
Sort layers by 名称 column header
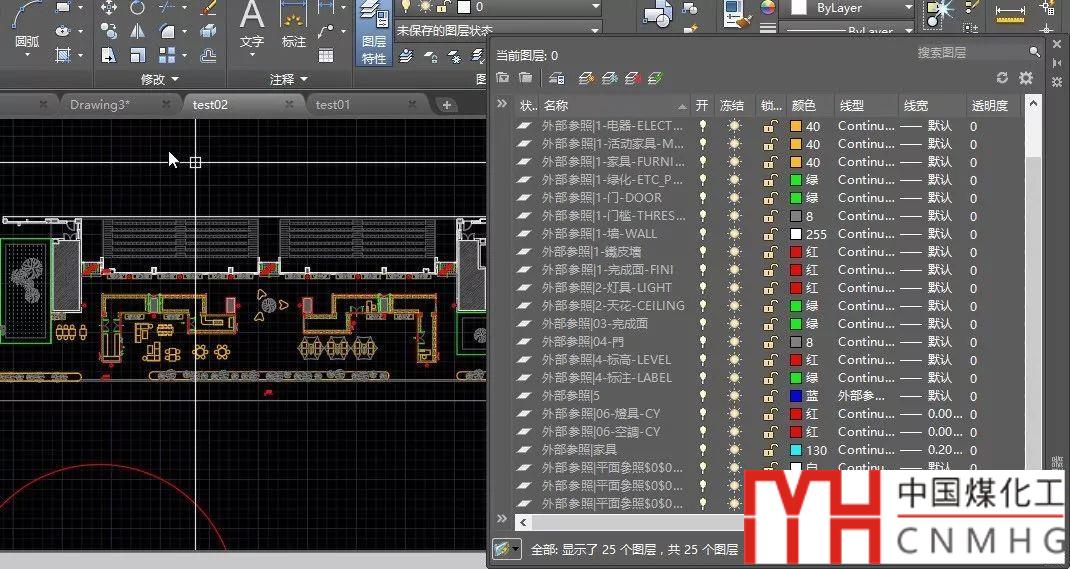610,105
